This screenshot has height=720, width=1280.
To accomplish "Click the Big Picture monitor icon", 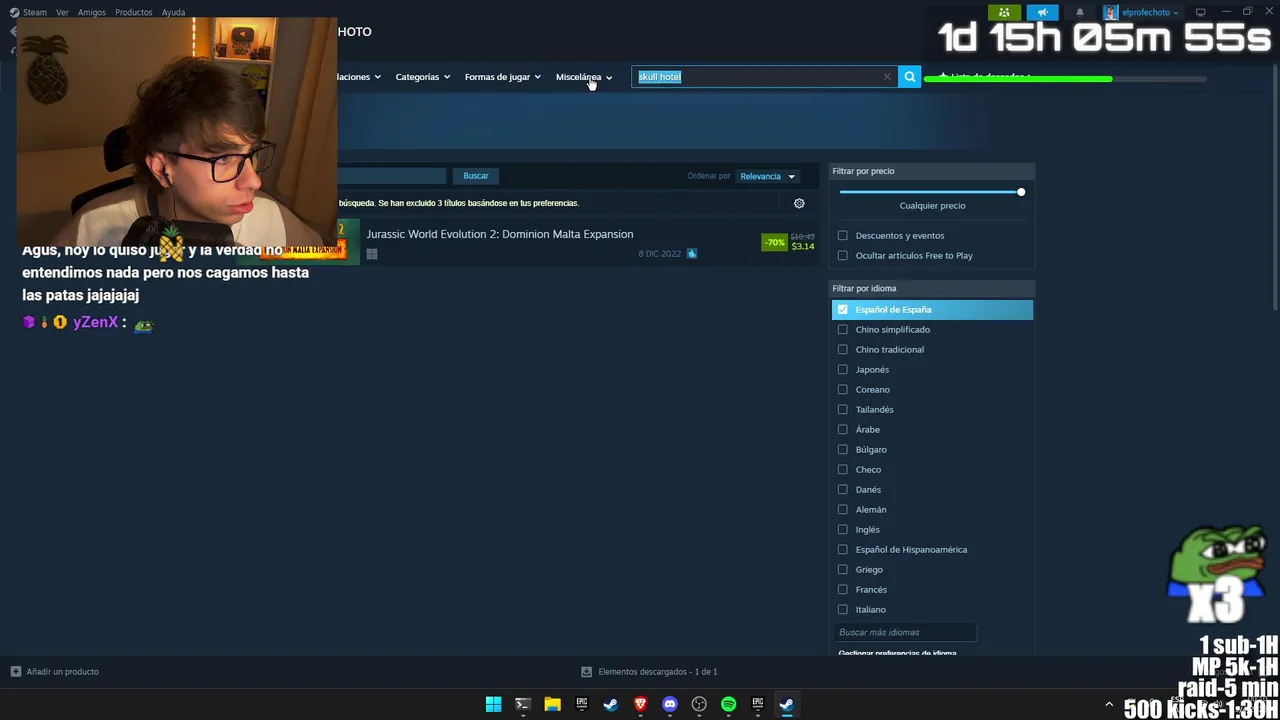I will coord(1201,12).
